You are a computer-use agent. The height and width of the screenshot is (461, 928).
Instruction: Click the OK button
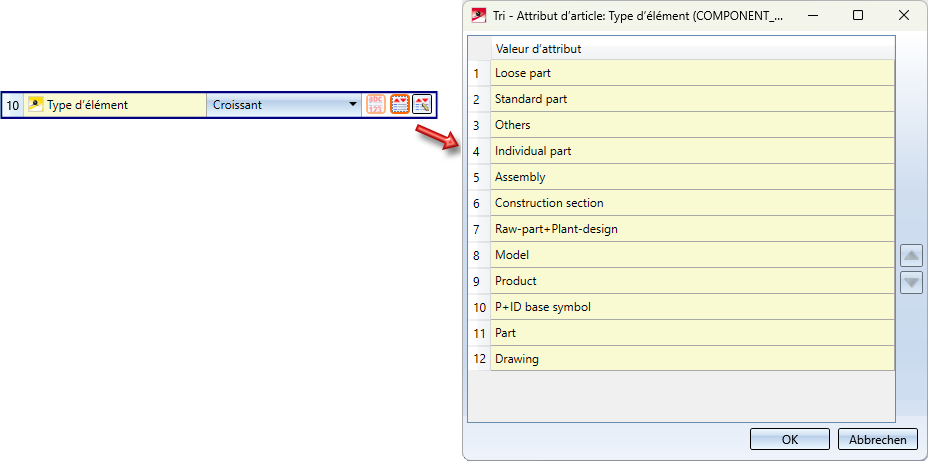(790, 439)
